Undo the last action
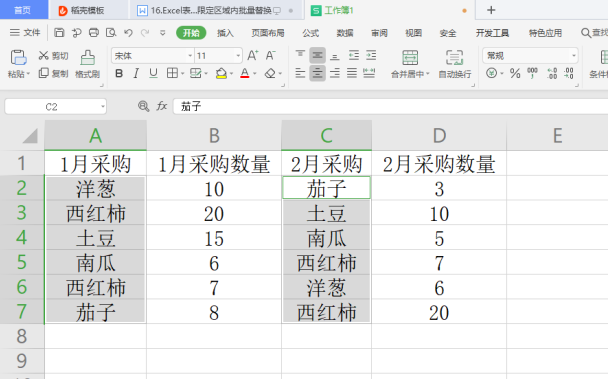Viewport: 610px width, 384px height. click(x=128, y=33)
